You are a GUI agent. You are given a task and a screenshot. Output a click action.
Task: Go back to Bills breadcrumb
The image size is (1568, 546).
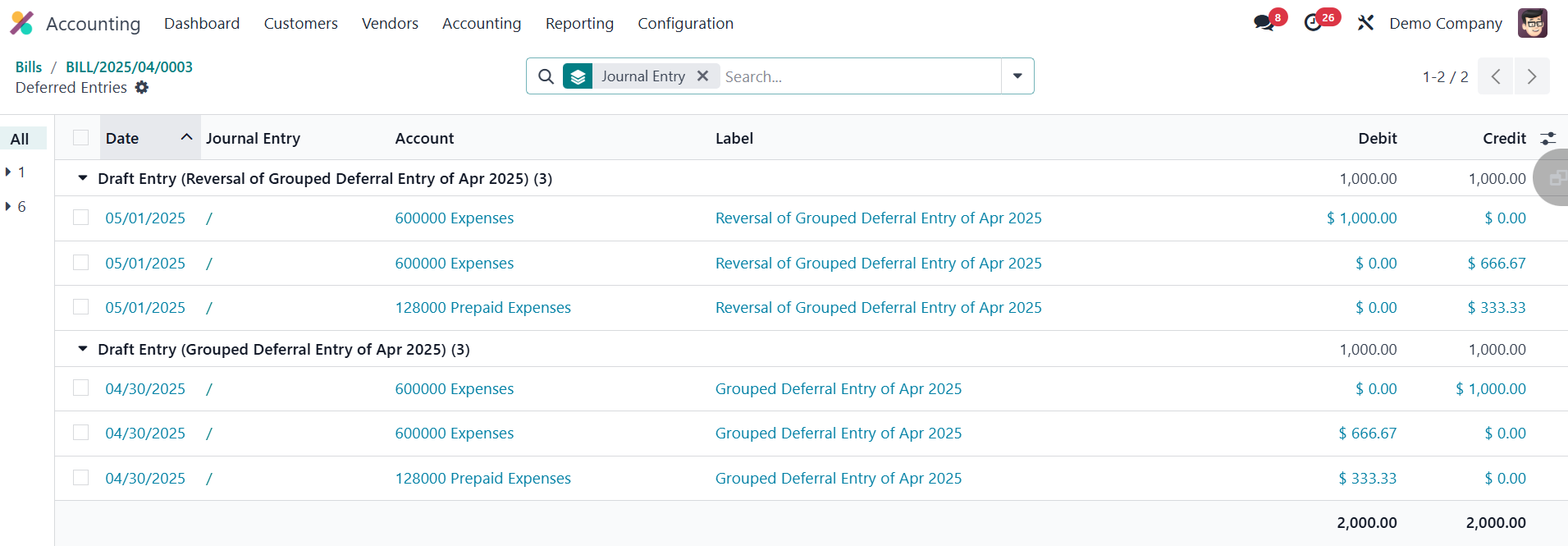point(29,67)
